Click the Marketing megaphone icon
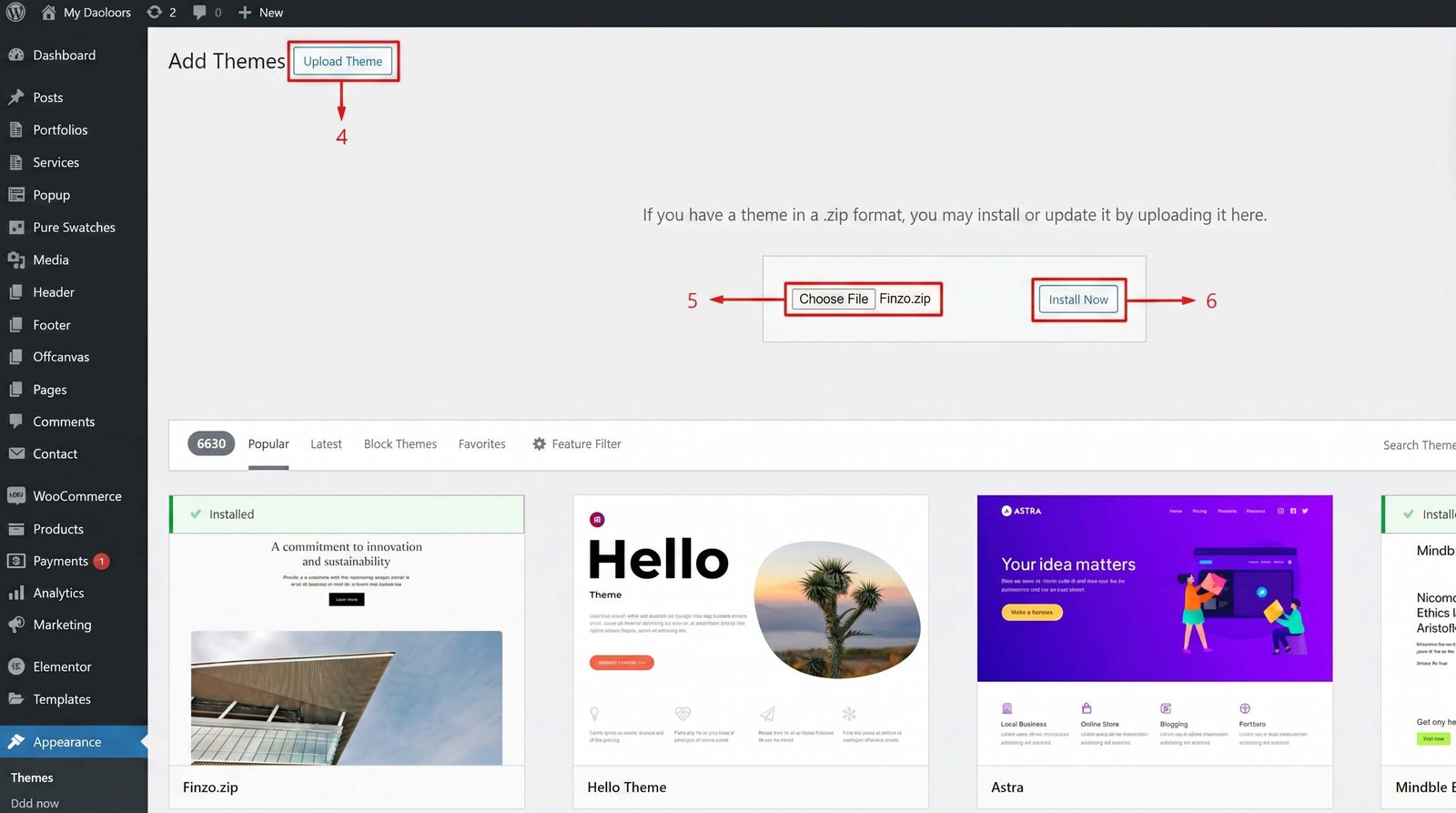 (x=15, y=625)
